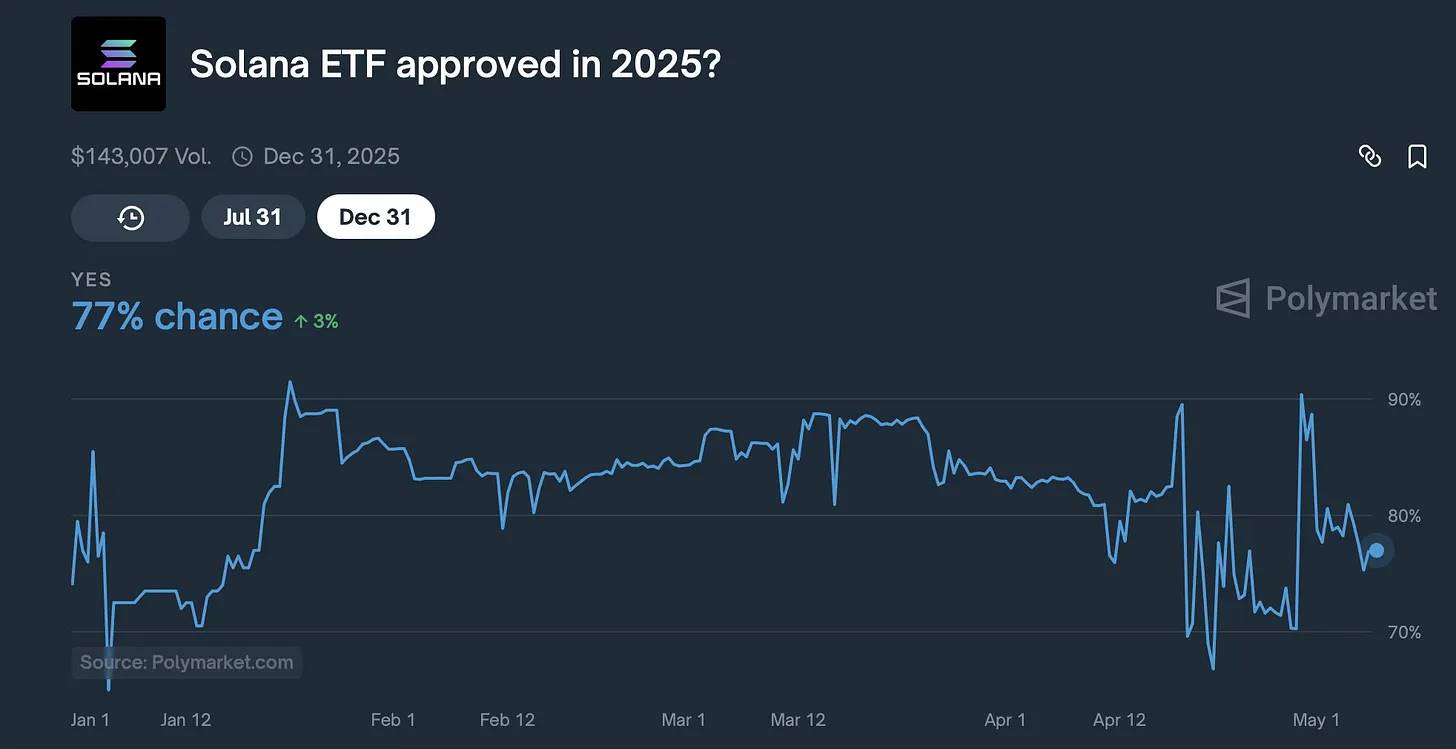Image resolution: width=1456 pixels, height=749 pixels.
Task: Click the $143,007 Vol. text
Action: click(x=141, y=156)
